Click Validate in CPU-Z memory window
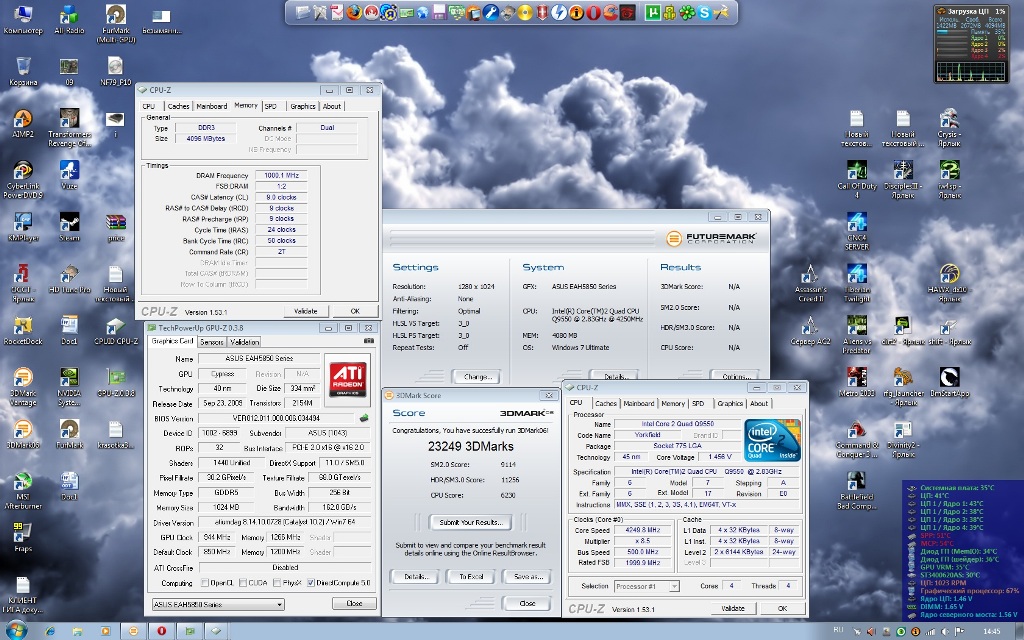The height and width of the screenshot is (640, 1024). (306, 311)
